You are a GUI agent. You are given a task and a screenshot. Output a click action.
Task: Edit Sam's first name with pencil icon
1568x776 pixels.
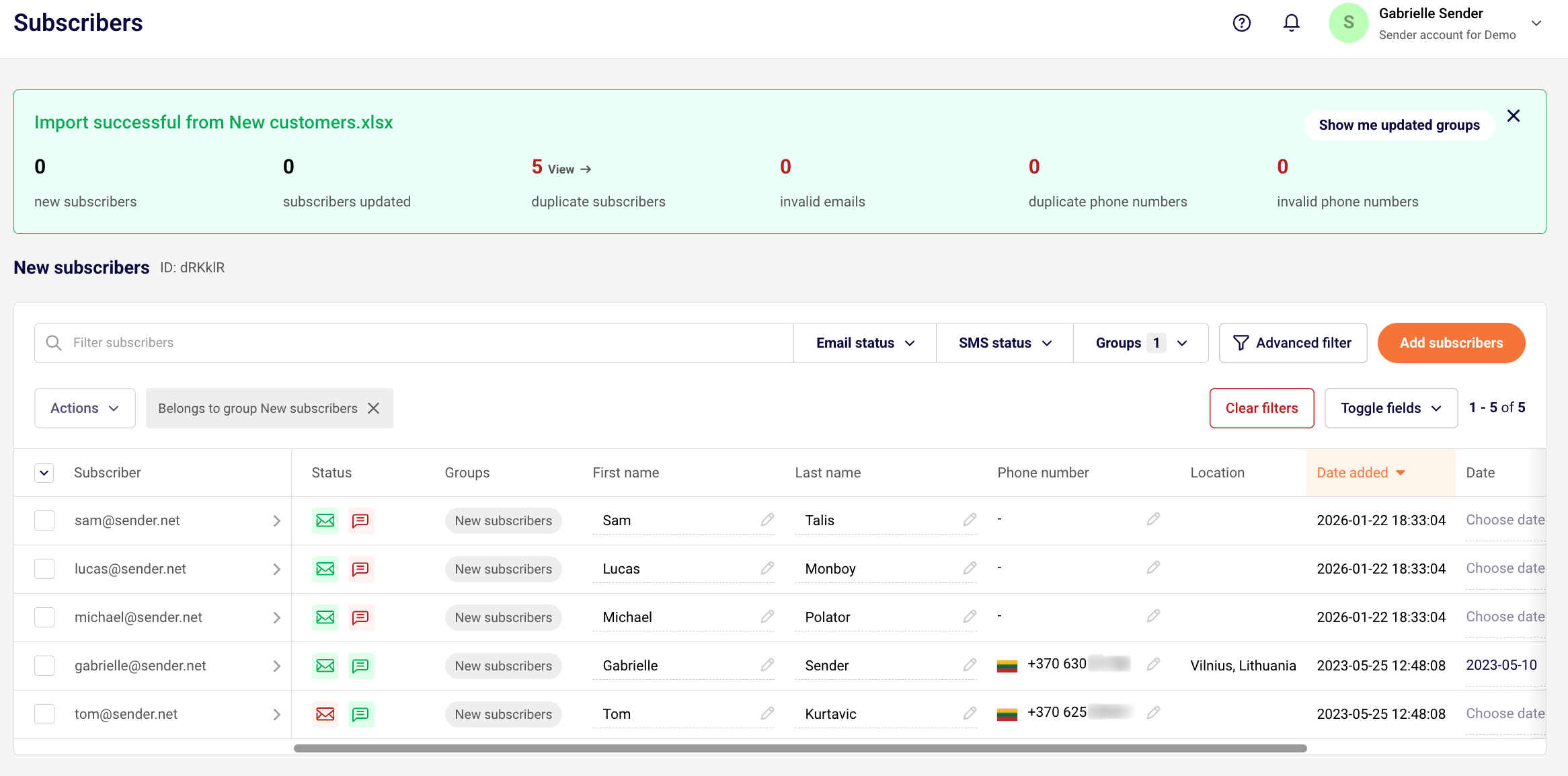coord(767,520)
